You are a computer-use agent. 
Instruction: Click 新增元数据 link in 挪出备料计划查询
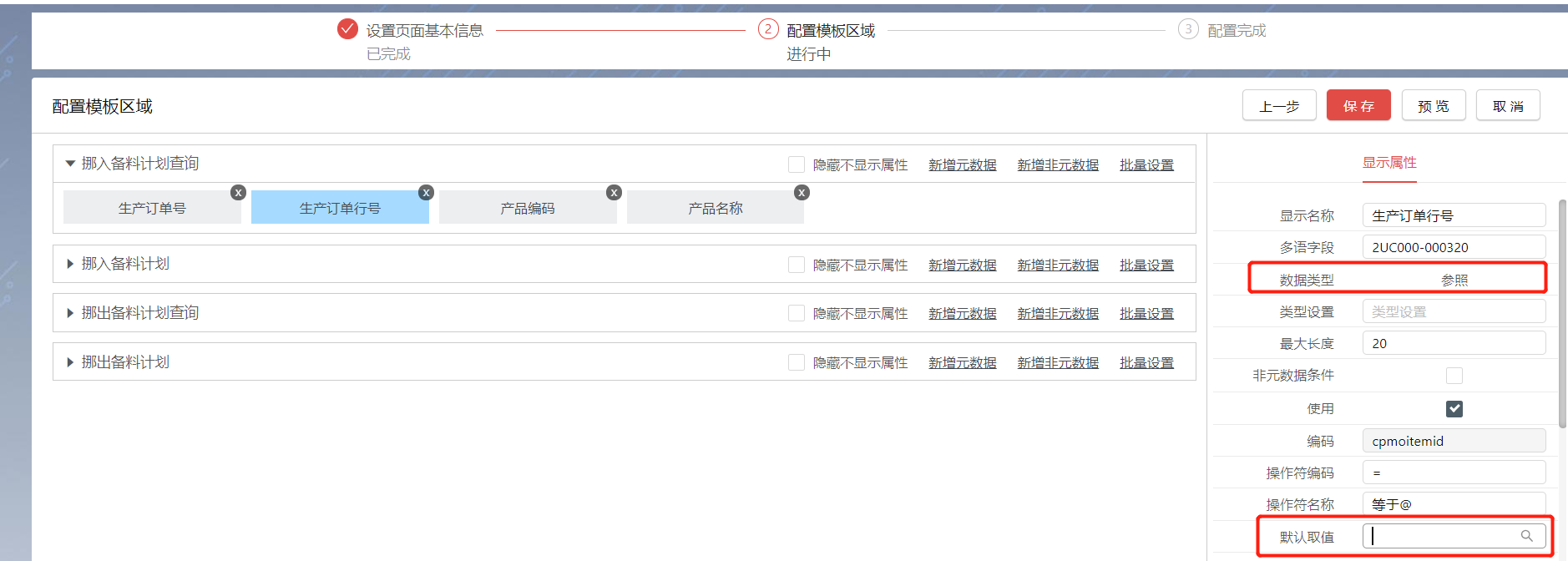[x=963, y=313]
